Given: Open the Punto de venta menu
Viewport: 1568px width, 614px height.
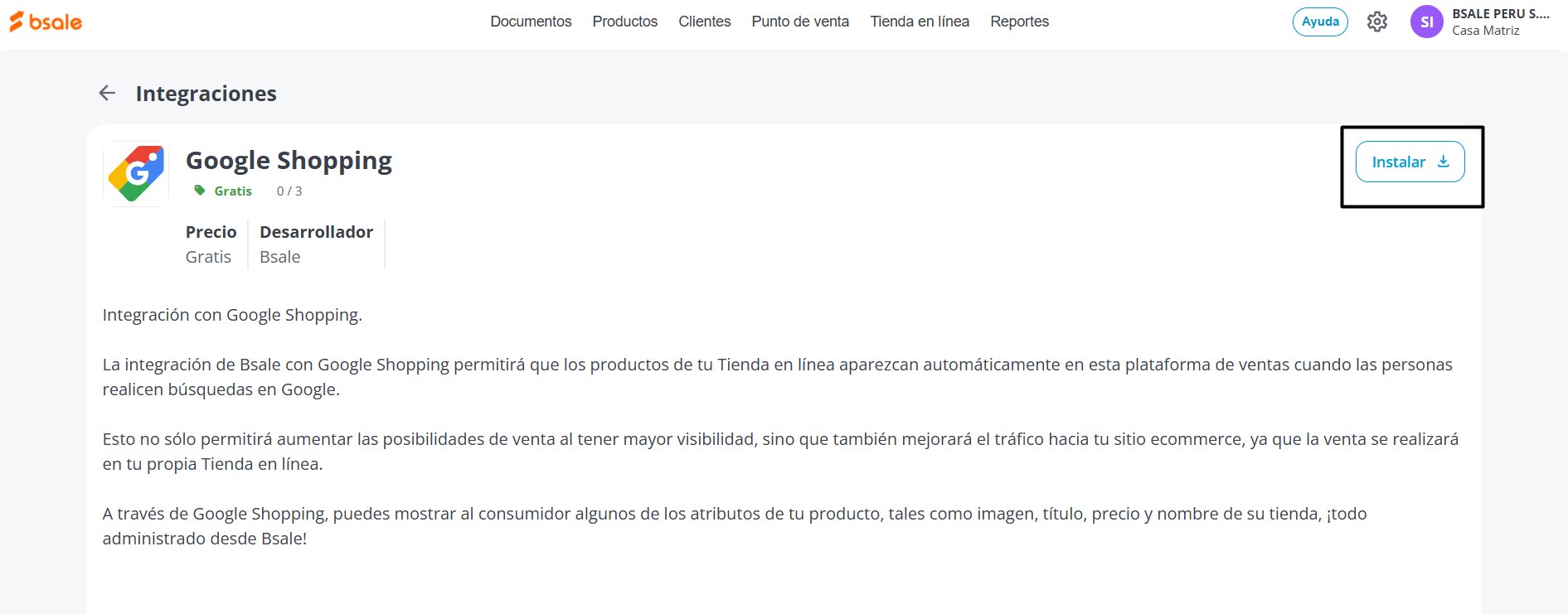Looking at the screenshot, I should 800,22.
